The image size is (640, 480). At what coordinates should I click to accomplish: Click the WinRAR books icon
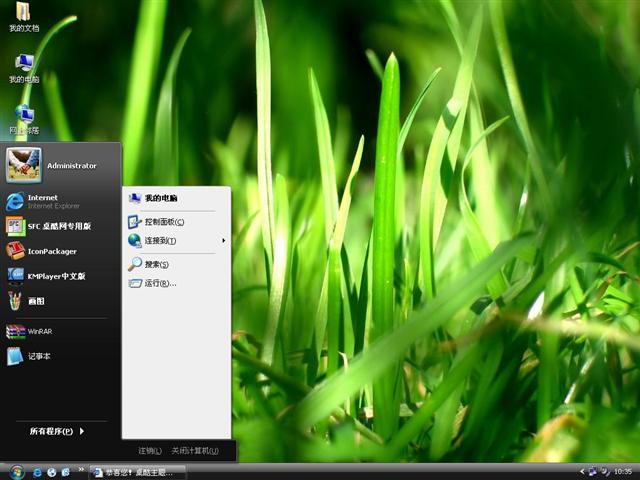pos(16,331)
